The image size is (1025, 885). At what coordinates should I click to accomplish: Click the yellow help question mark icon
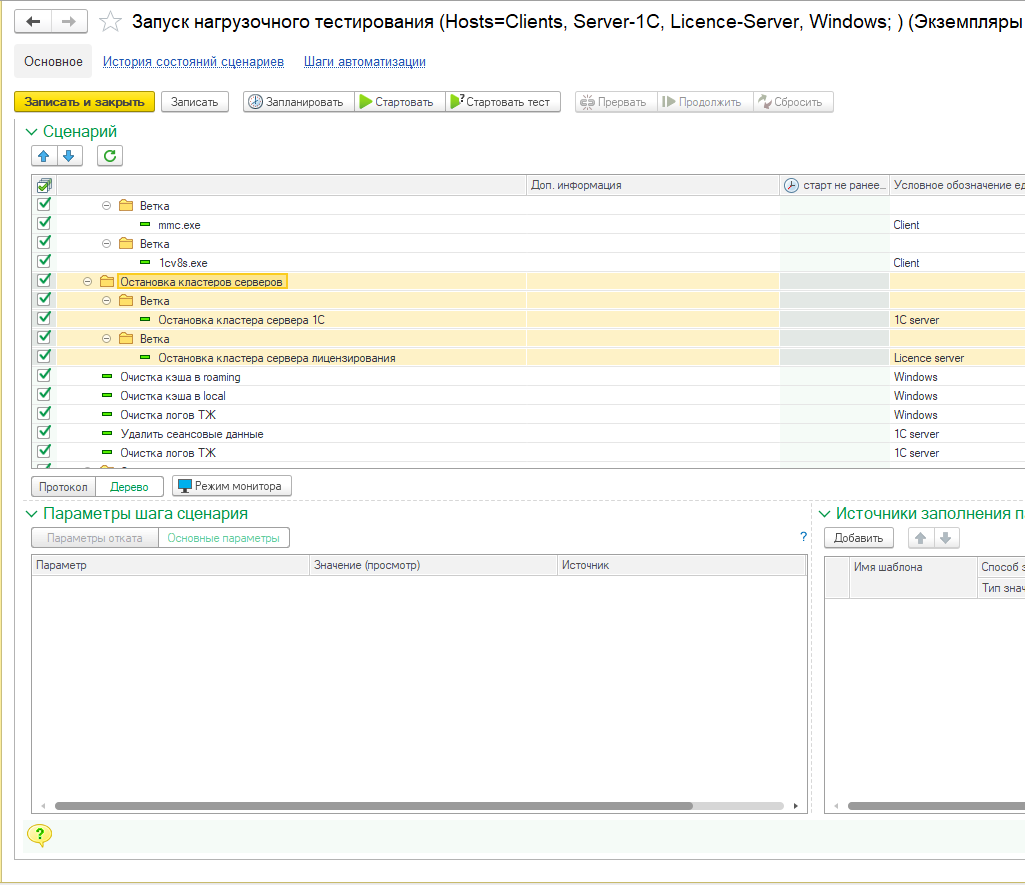(39, 835)
